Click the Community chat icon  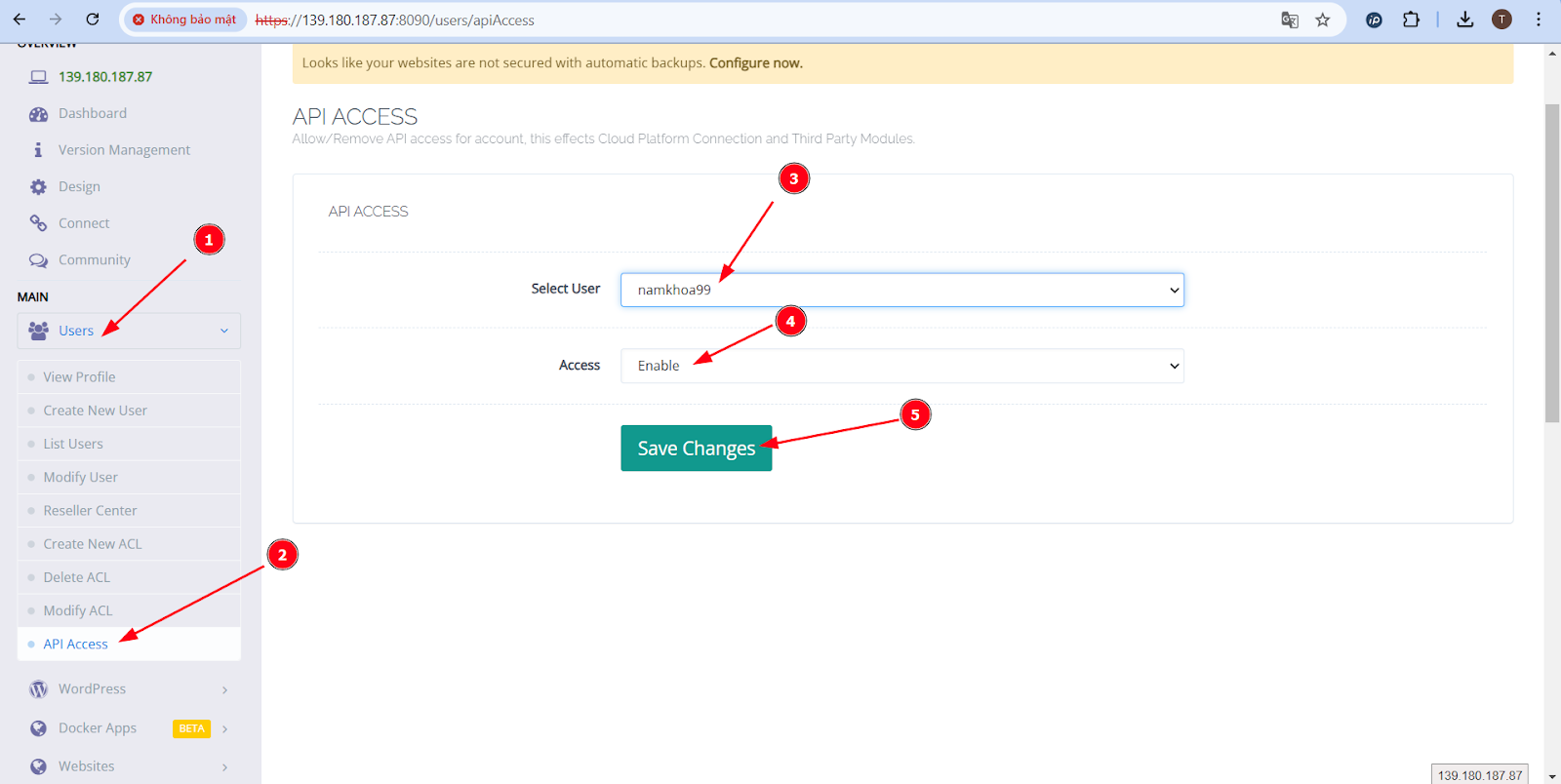point(38,260)
